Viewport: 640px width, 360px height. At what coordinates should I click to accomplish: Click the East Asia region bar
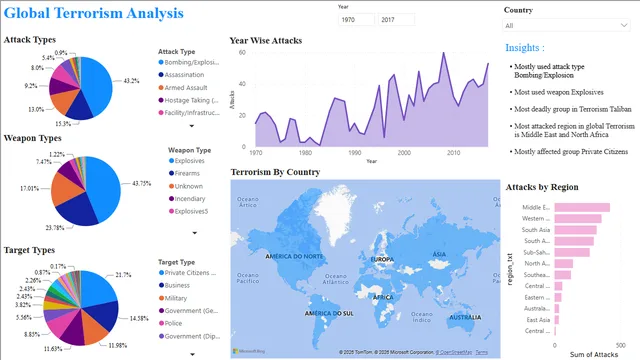pyautogui.click(x=556, y=320)
